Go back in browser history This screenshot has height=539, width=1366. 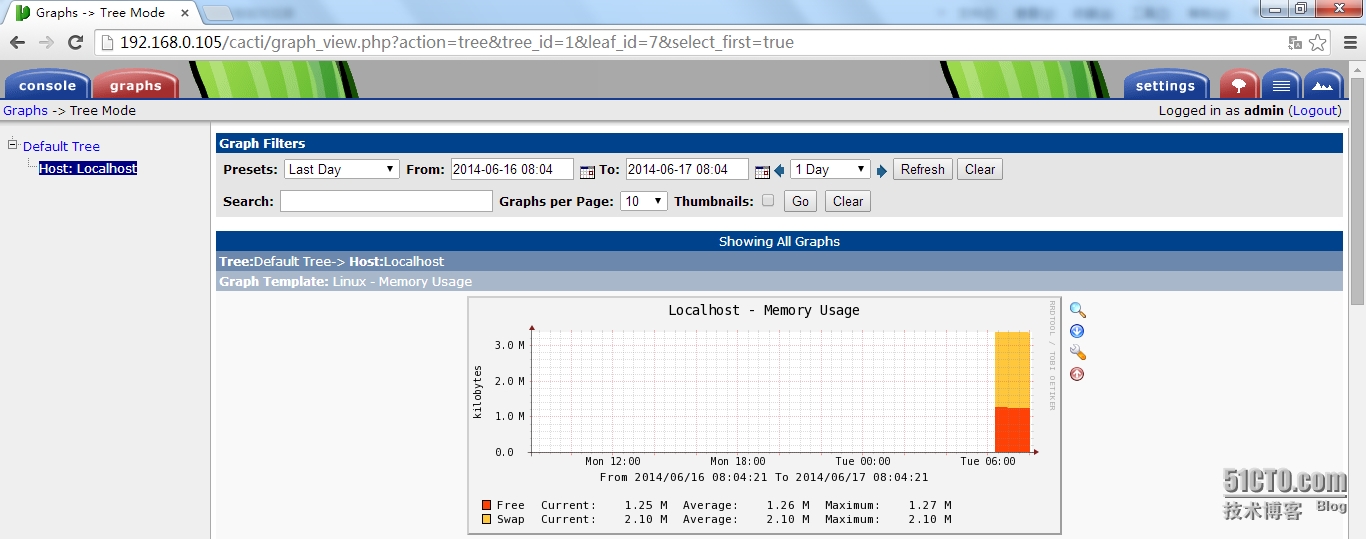point(17,42)
